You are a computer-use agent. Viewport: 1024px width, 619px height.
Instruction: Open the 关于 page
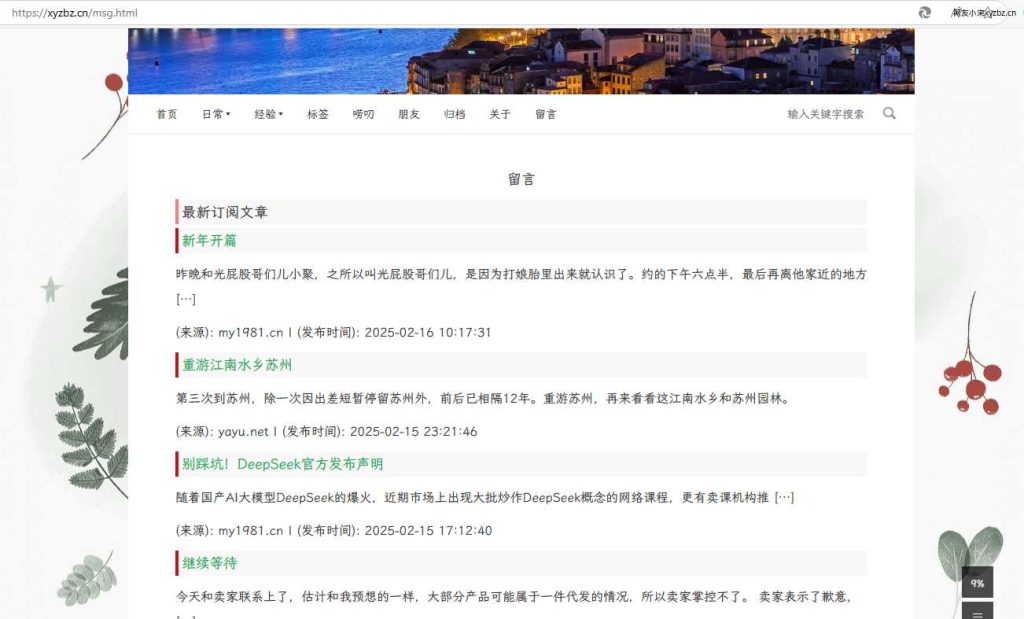coord(500,113)
